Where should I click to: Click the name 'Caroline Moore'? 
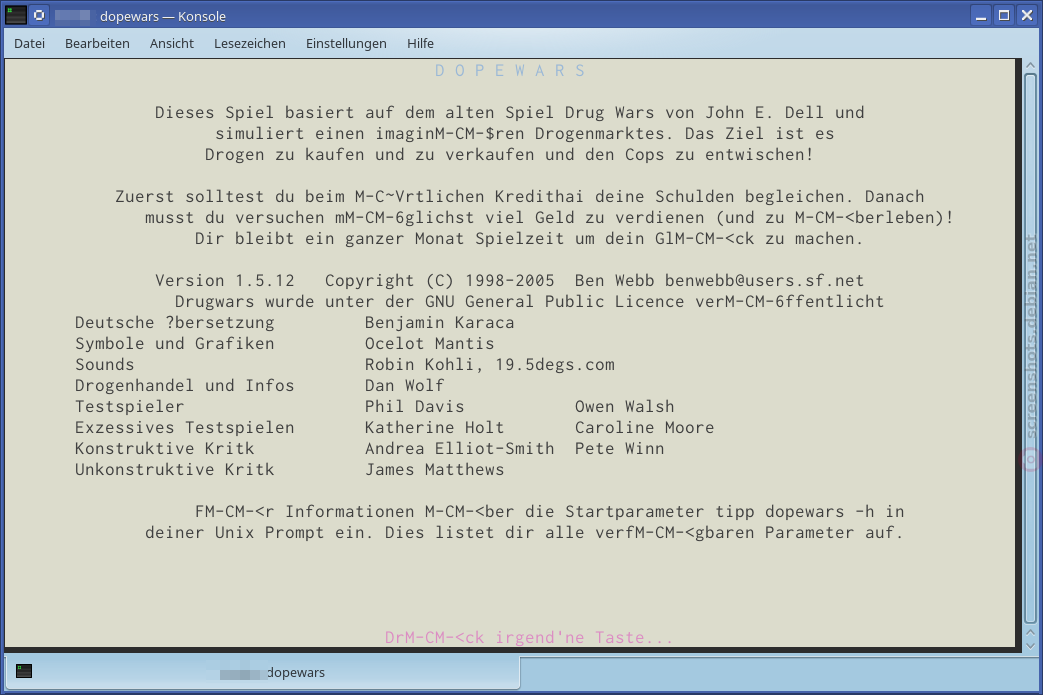(645, 428)
